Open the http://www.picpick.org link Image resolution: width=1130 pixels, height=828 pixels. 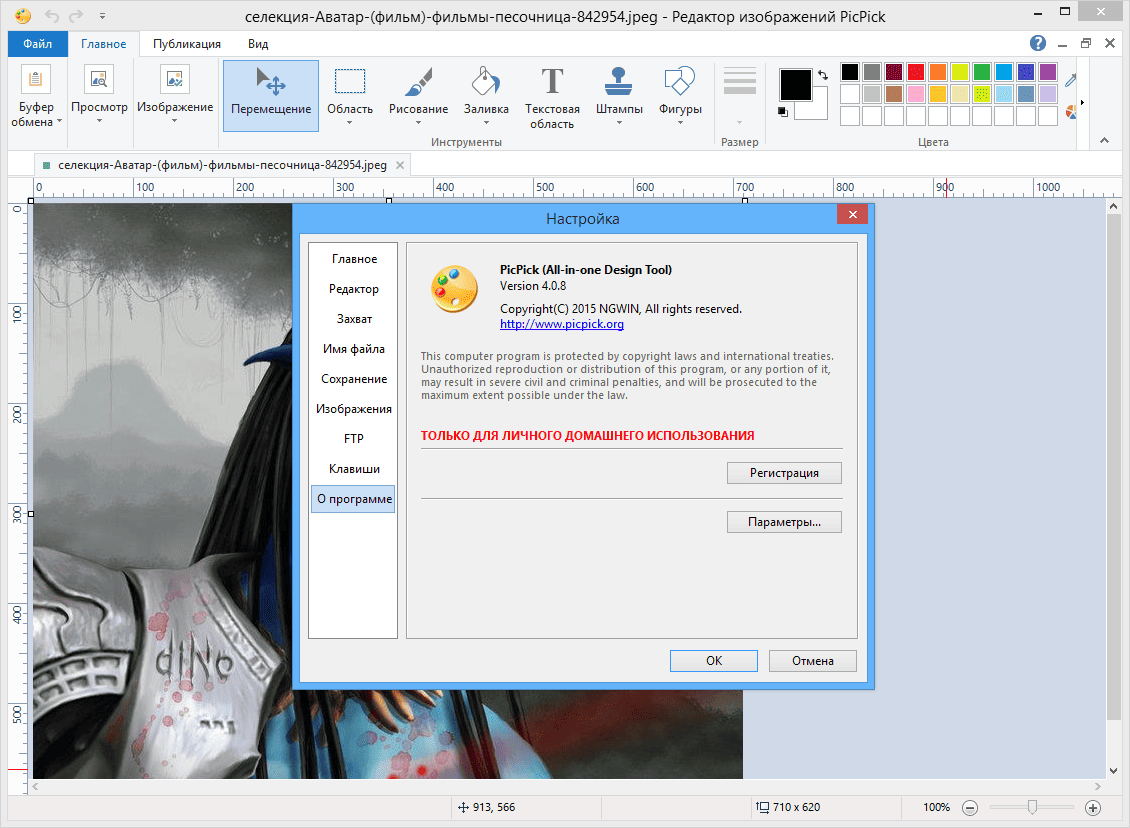click(562, 324)
